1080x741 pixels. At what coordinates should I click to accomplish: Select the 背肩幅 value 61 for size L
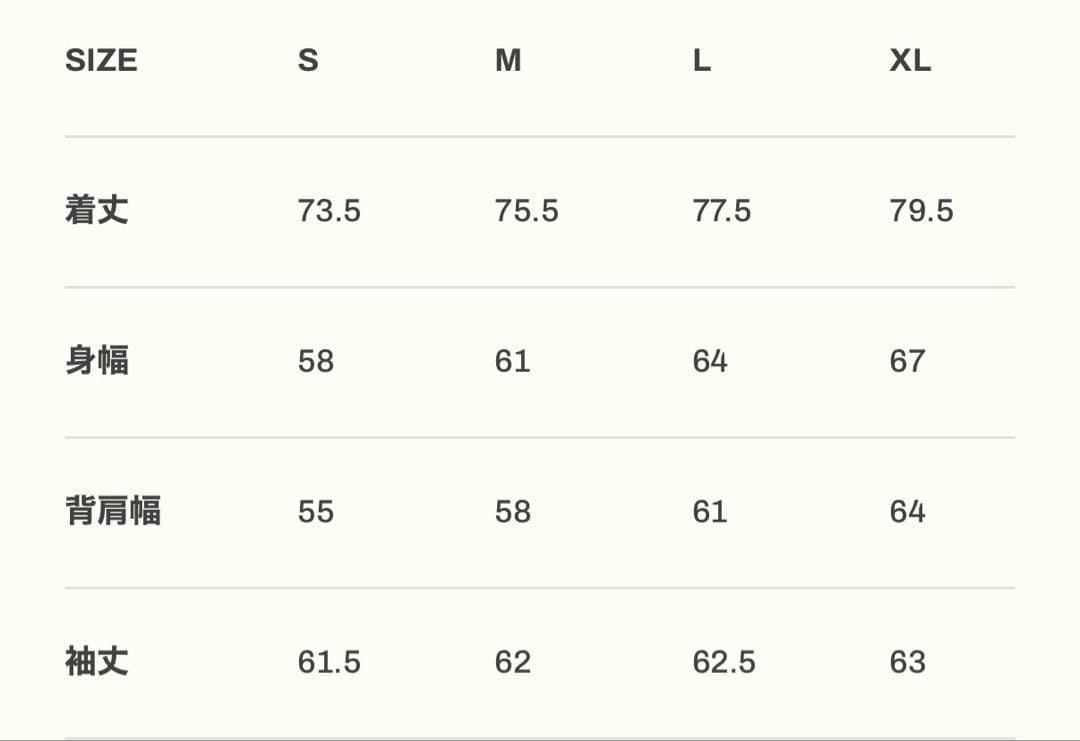click(709, 511)
